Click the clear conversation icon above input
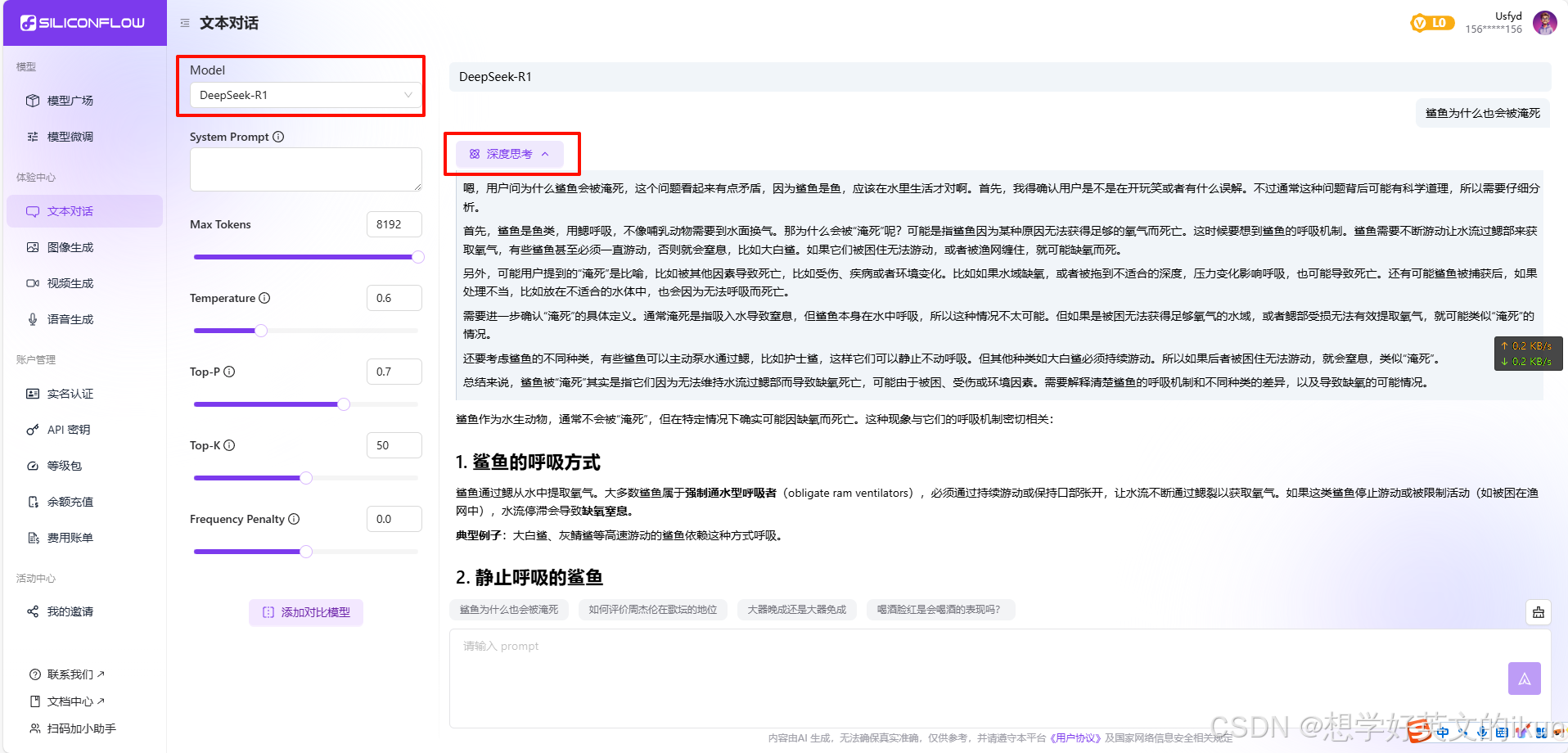1568x753 pixels. click(x=1539, y=612)
